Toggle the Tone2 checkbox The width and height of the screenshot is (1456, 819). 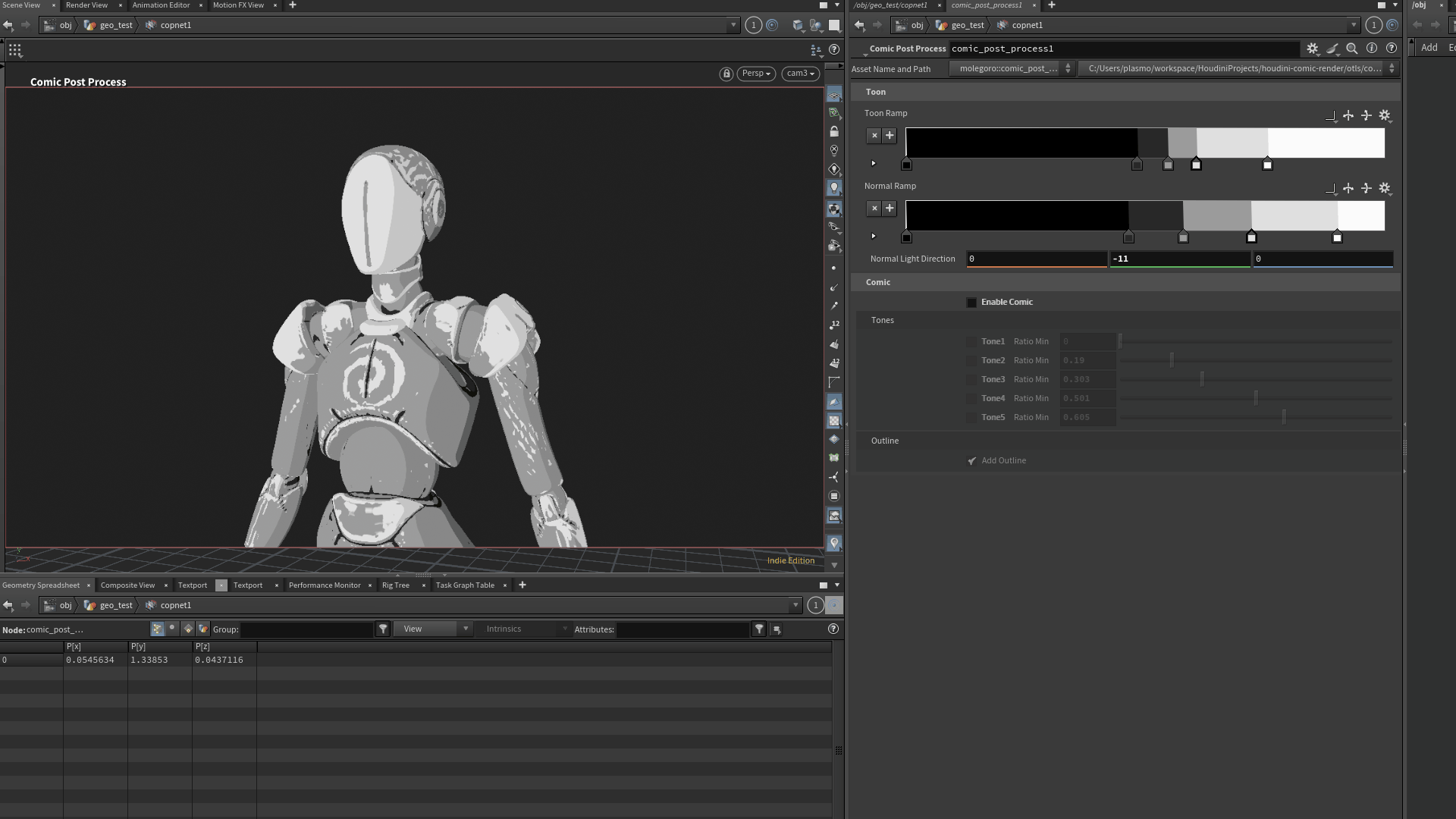pos(971,361)
